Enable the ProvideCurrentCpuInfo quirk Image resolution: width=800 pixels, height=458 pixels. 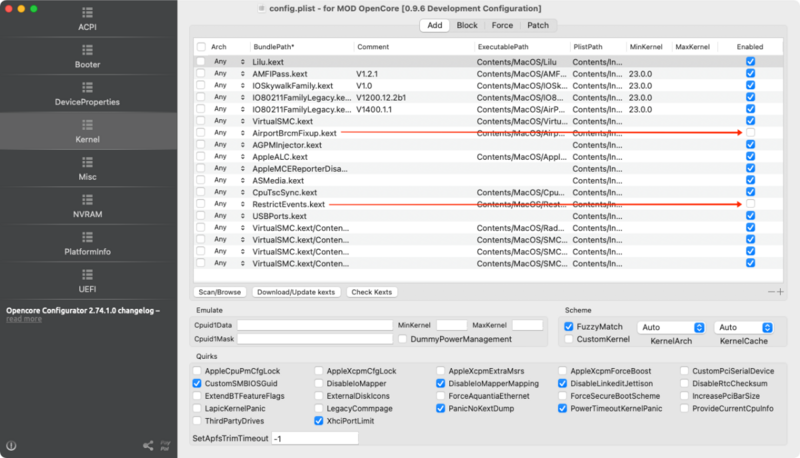pyautogui.click(x=684, y=409)
